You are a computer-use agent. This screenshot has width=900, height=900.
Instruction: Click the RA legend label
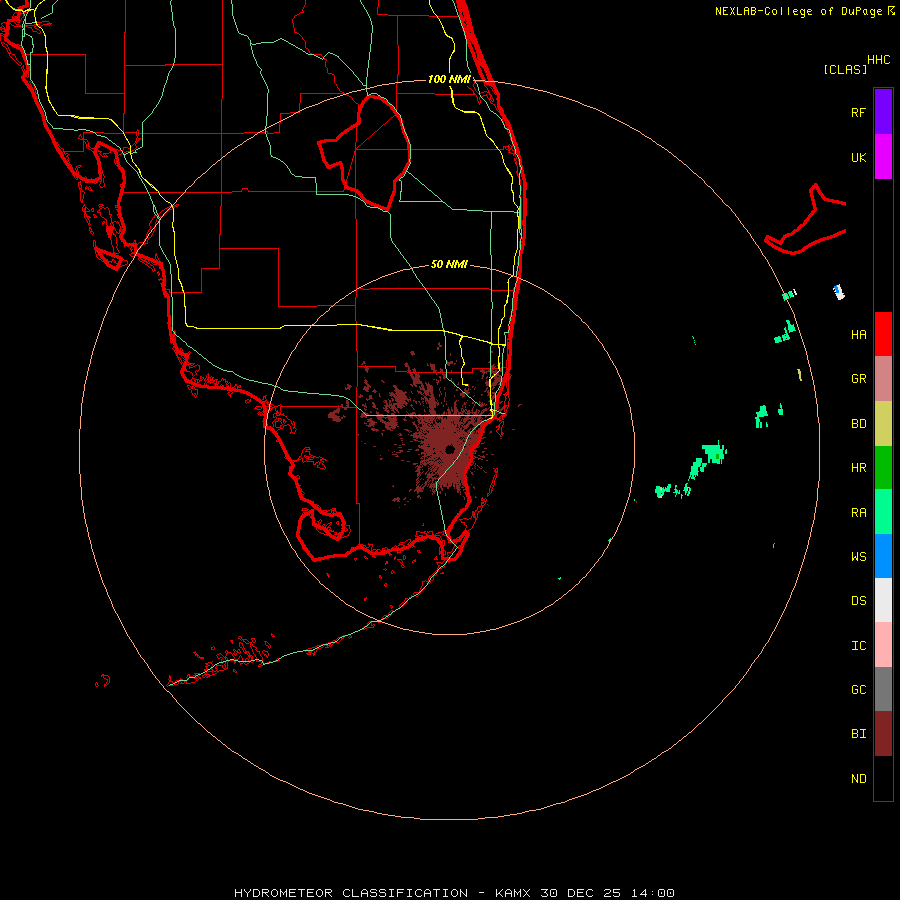point(858,512)
